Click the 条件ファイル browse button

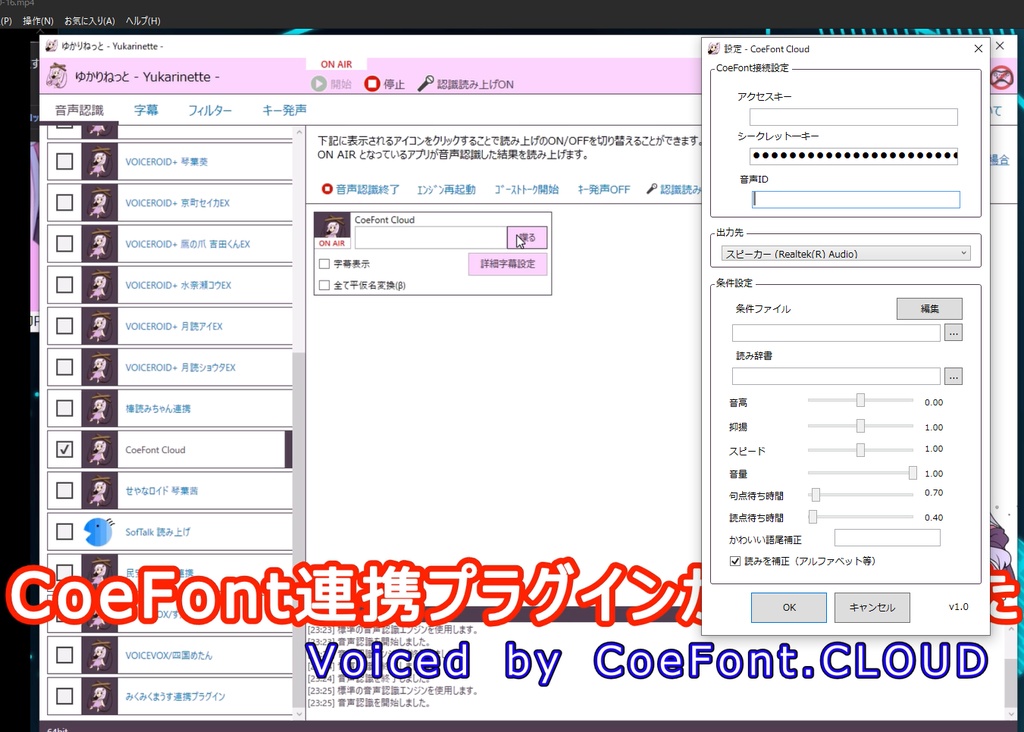[x=954, y=330]
